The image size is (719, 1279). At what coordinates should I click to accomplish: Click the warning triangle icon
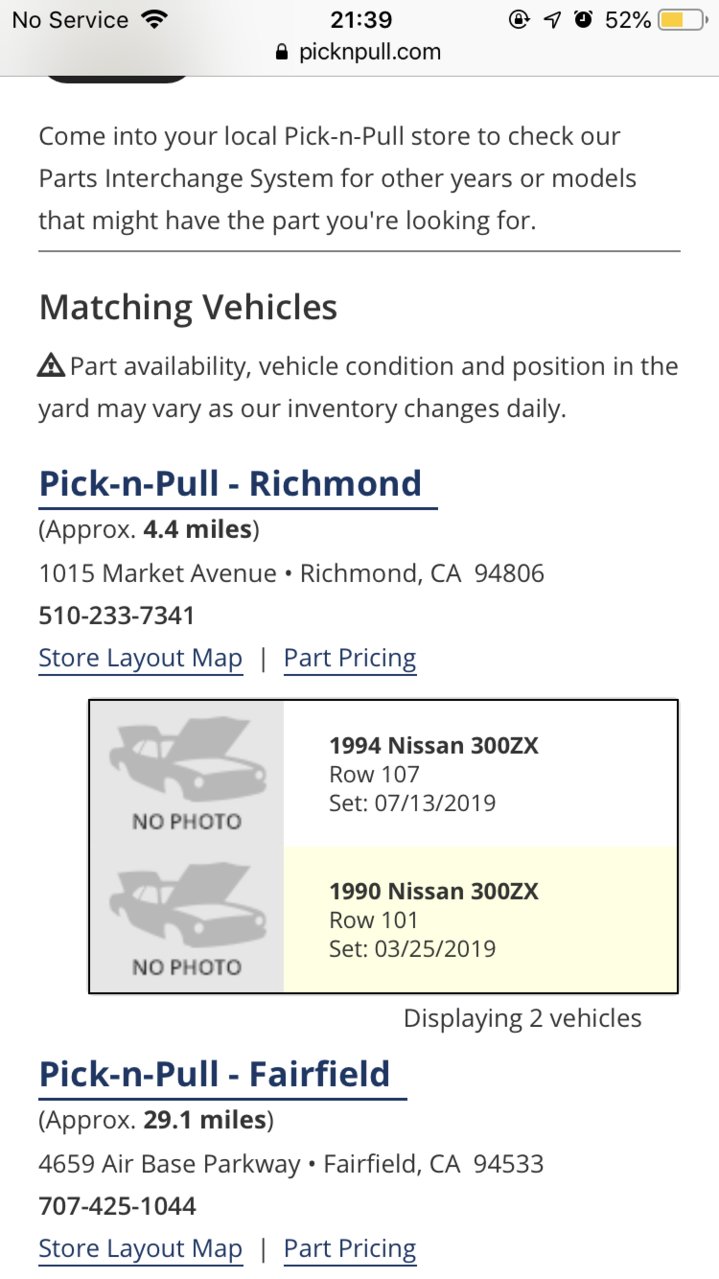coord(51,366)
